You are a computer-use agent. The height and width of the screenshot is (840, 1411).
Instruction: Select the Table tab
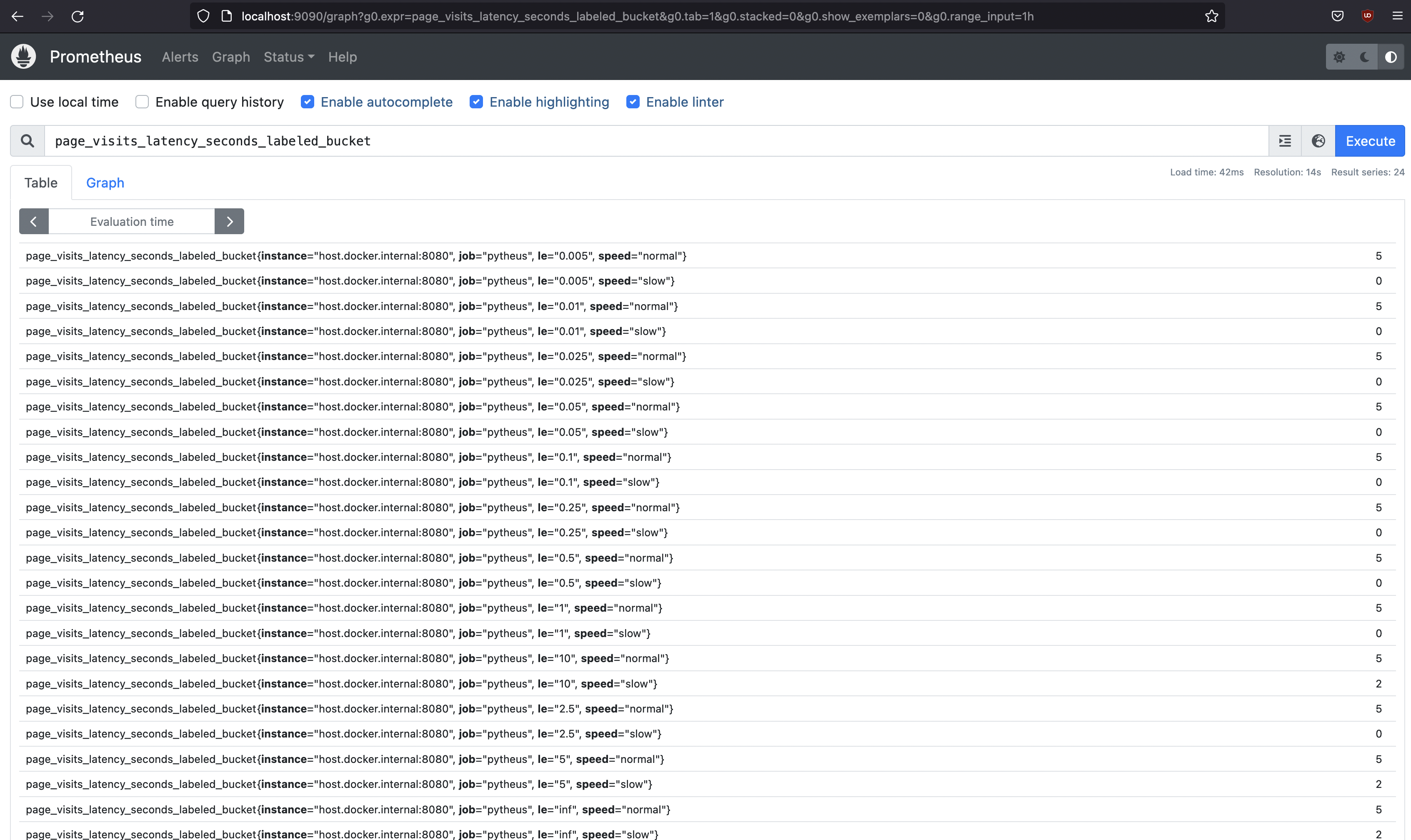[41, 183]
